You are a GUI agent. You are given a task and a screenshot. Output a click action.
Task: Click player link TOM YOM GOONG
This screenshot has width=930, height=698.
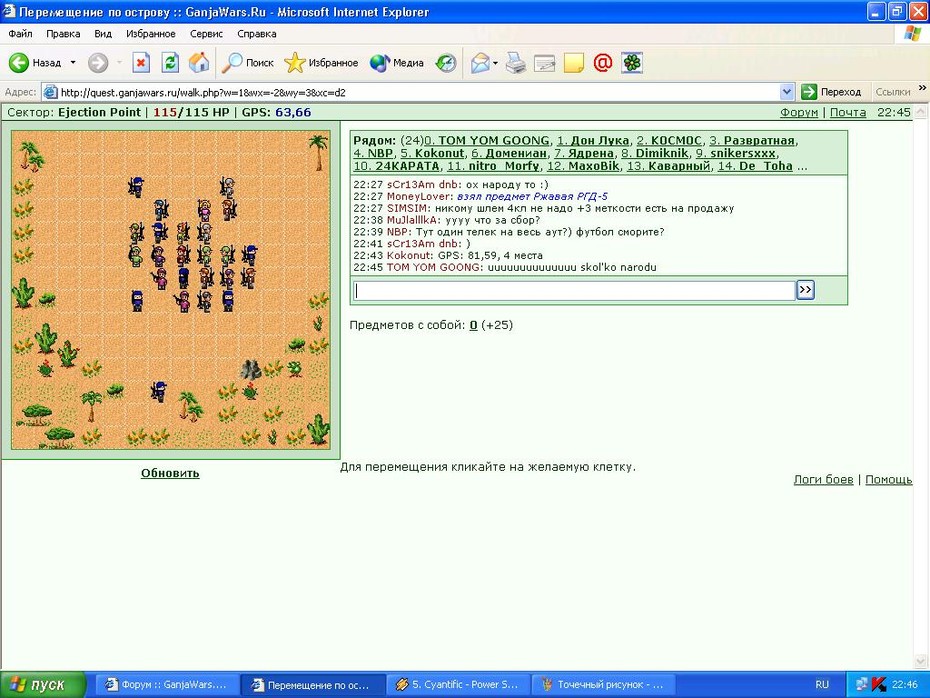[x=487, y=141]
